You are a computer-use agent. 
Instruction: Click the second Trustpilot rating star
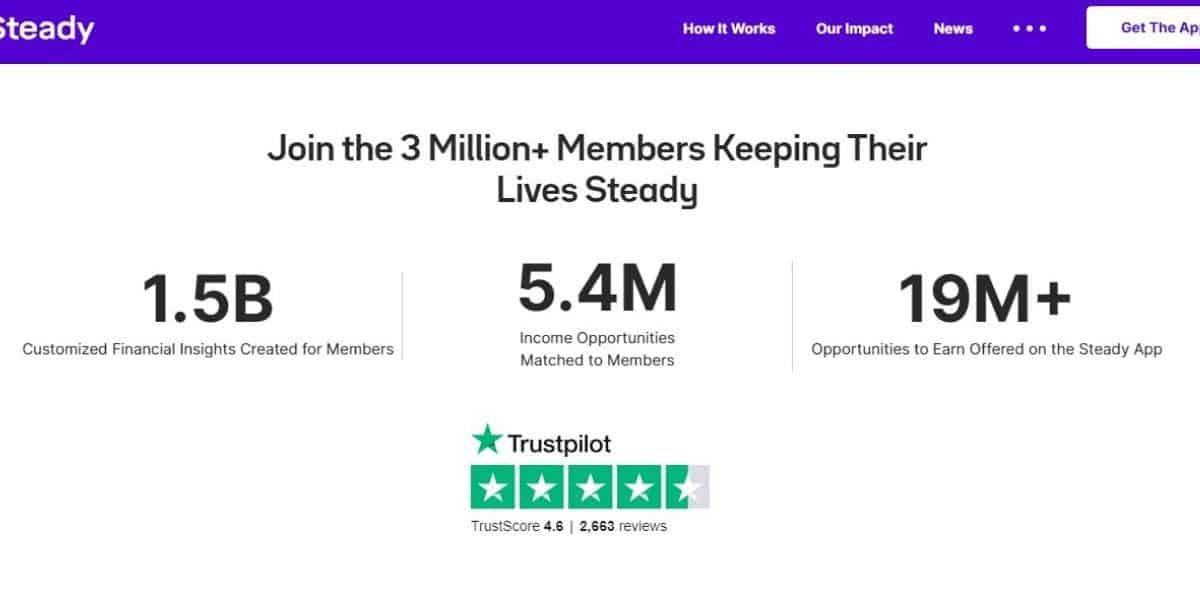tap(541, 488)
